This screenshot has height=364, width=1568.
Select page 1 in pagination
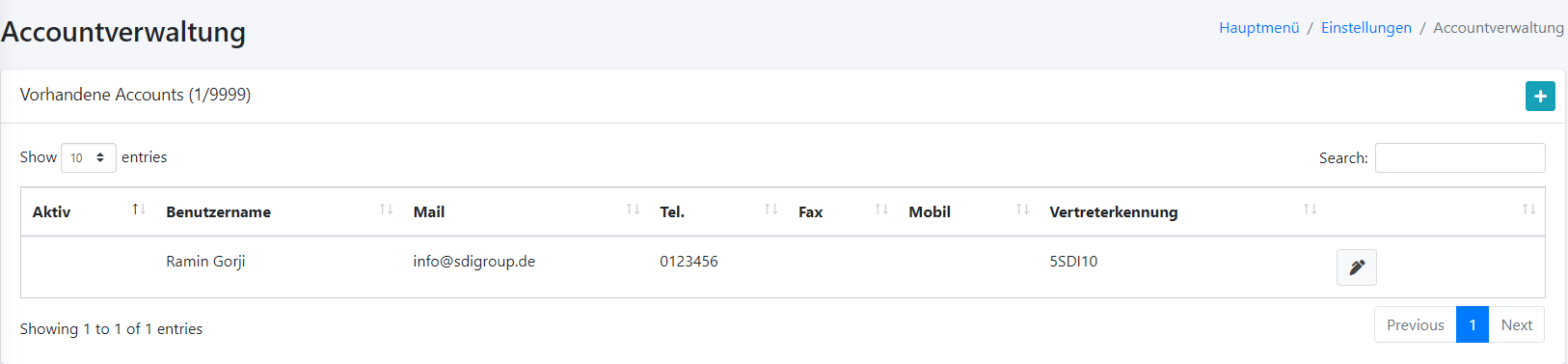(1473, 324)
